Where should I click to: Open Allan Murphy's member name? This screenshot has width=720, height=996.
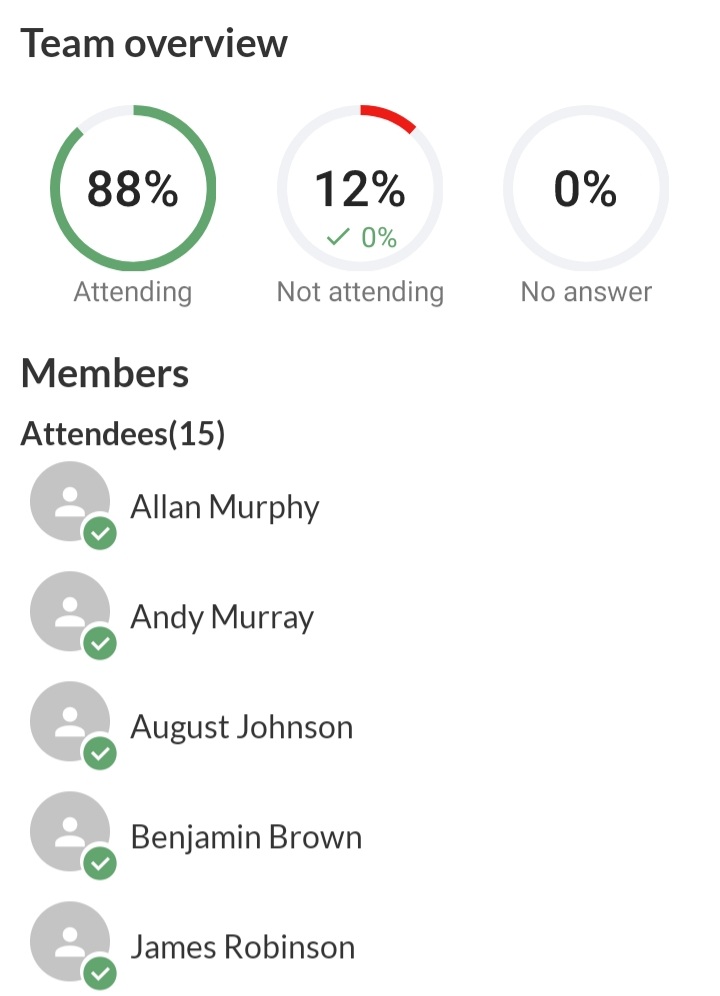click(225, 507)
